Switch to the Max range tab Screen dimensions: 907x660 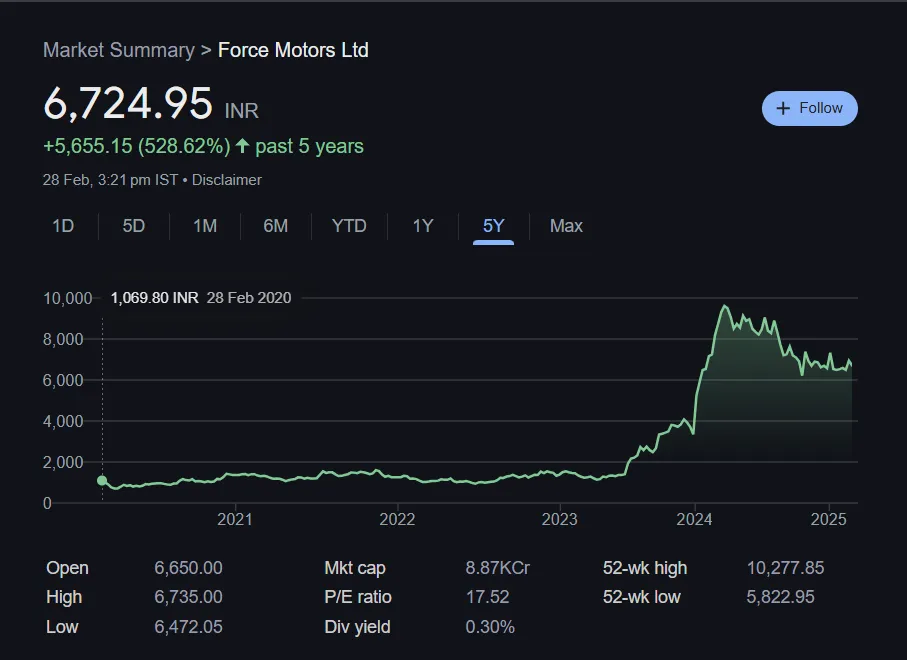coord(566,226)
